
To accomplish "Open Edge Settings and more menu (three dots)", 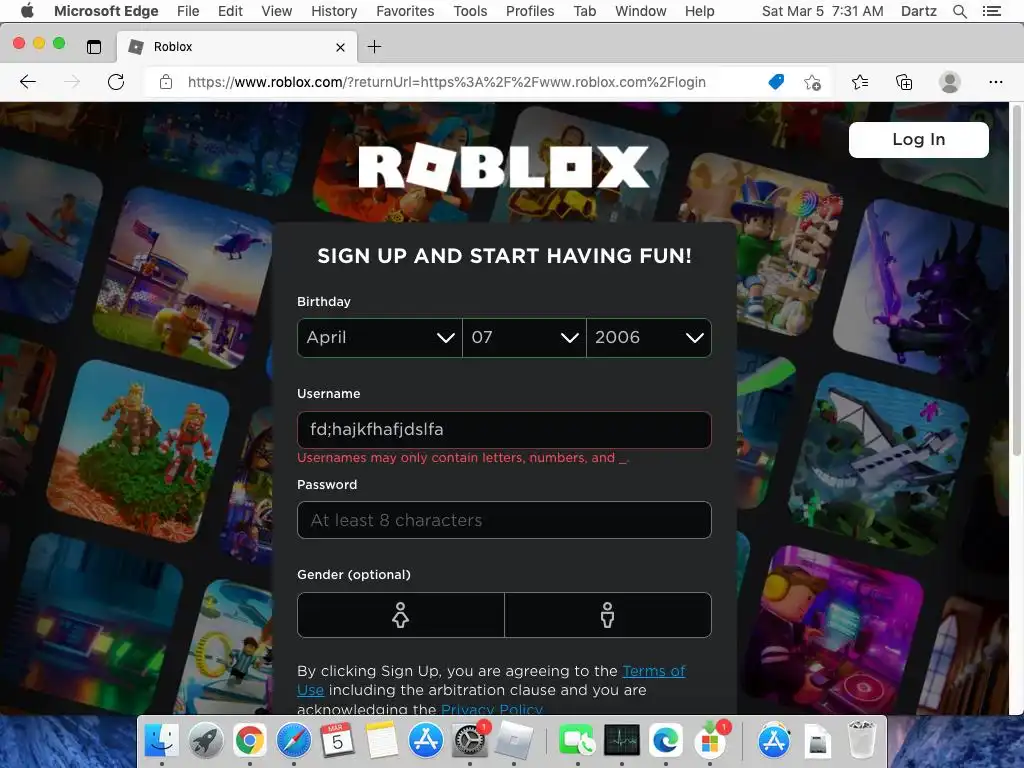I will tap(995, 82).
